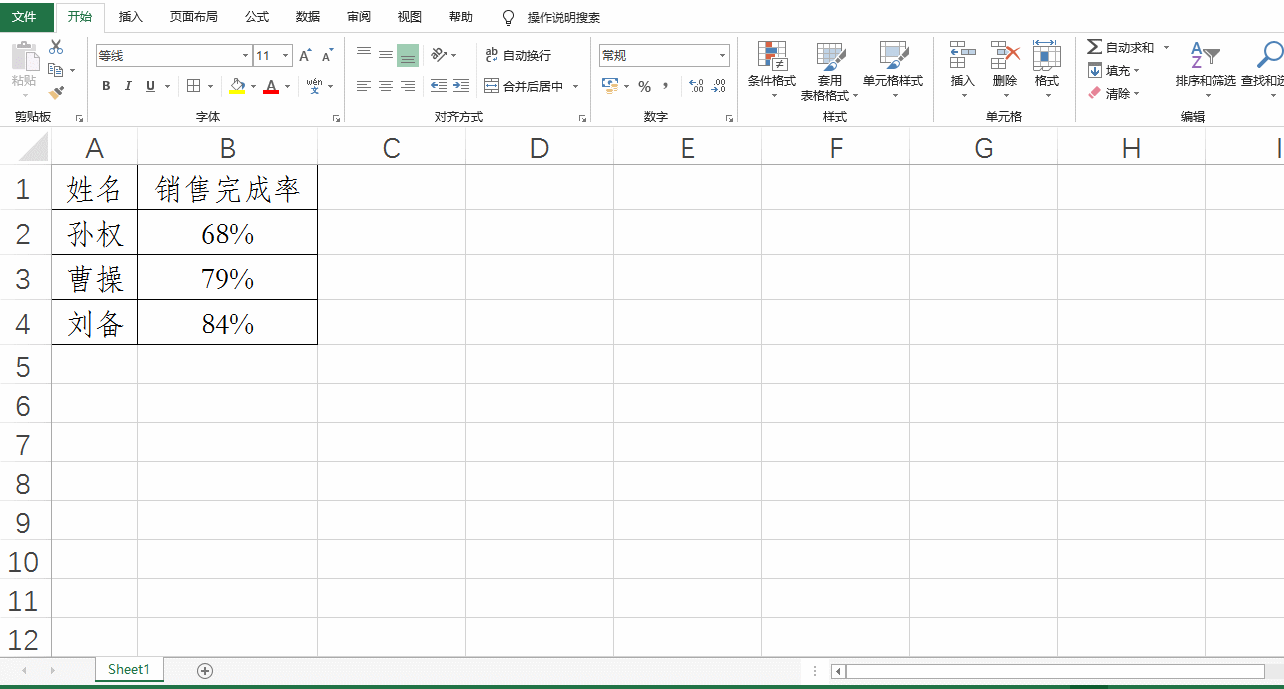The image size is (1284, 689).
Task: Open the 合并后居中 merge cells dropdown
Action: point(576,86)
